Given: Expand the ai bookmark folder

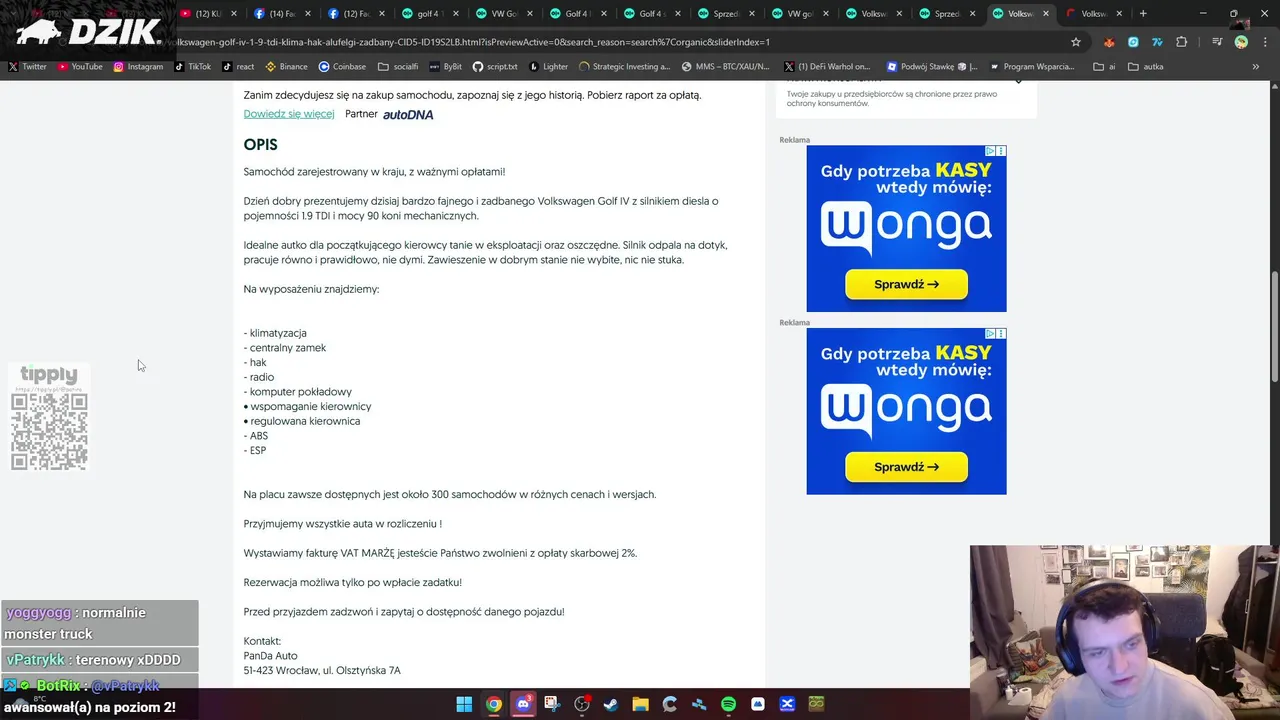Looking at the screenshot, I should click(1105, 67).
